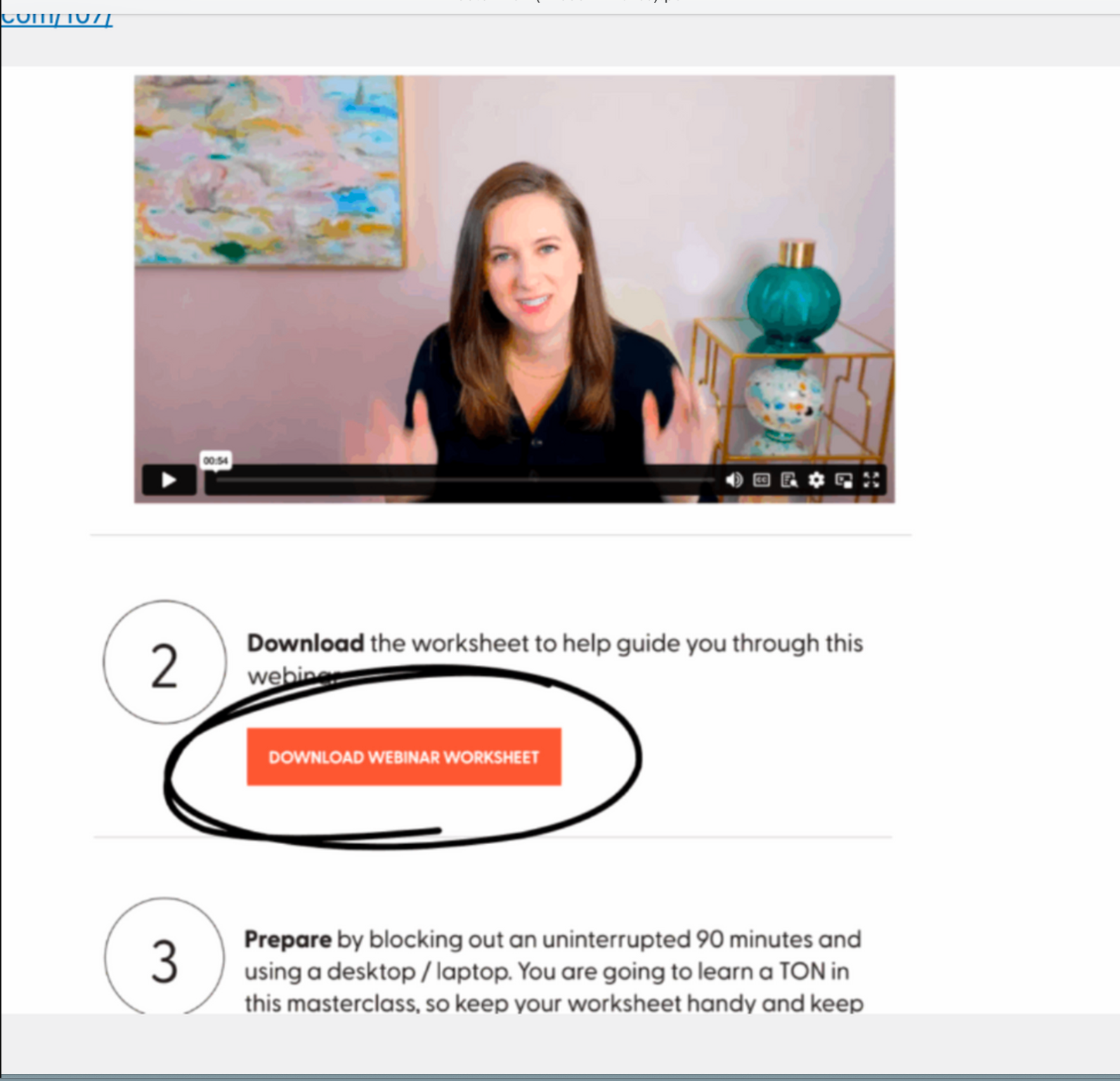
Task: Open the video transcript search icon
Action: click(789, 480)
